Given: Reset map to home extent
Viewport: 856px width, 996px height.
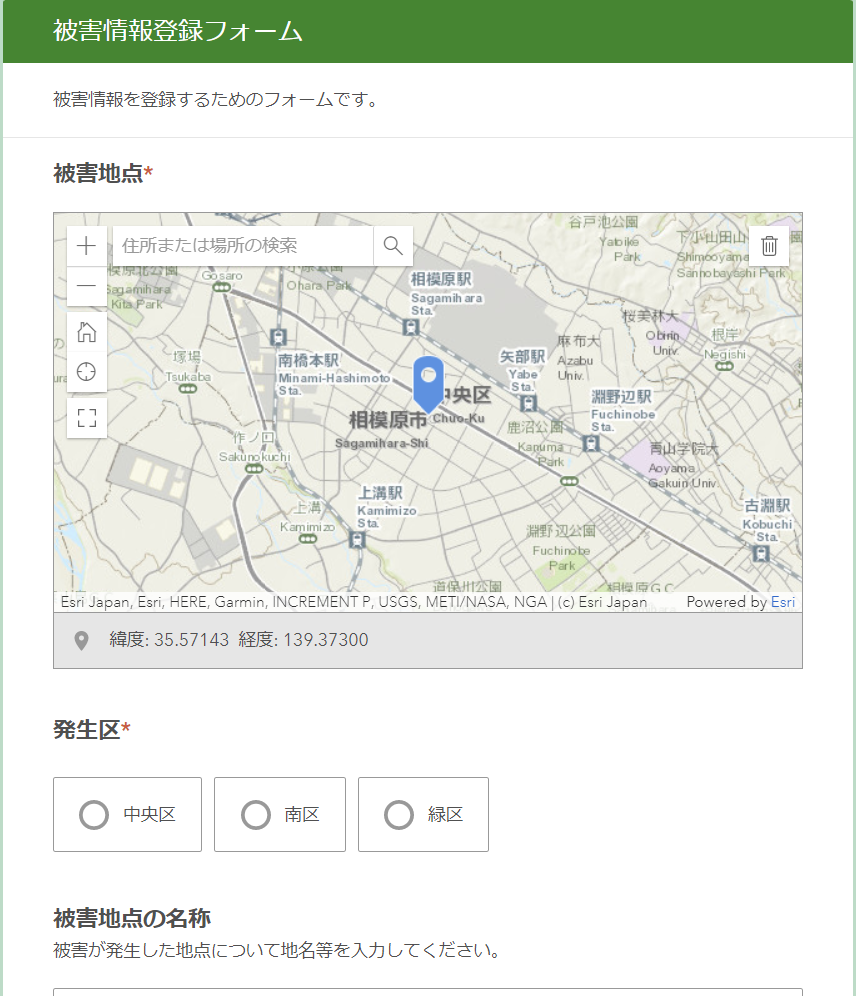Looking at the screenshot, I should [x=87, y=332].
